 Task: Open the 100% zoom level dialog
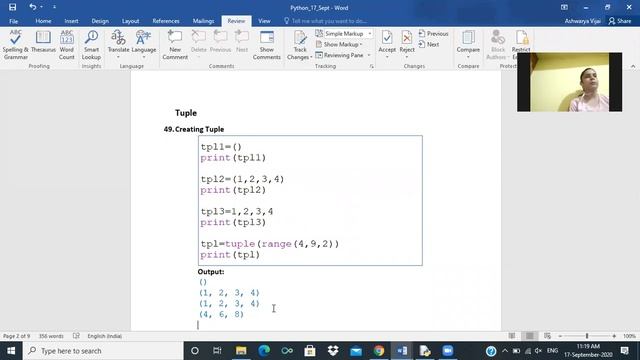[629, 336]
